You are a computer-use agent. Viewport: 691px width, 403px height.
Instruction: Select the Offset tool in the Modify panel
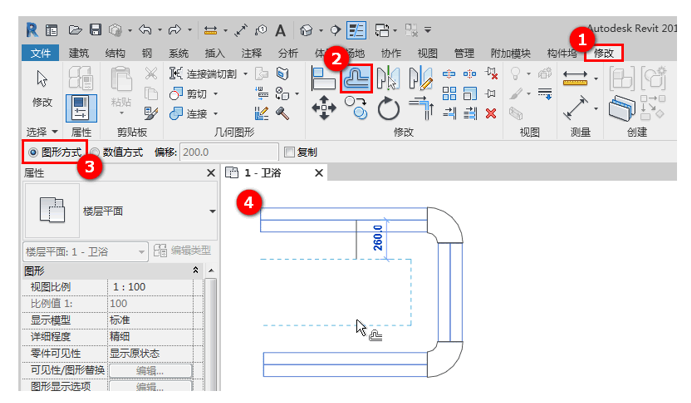(356, 79)
